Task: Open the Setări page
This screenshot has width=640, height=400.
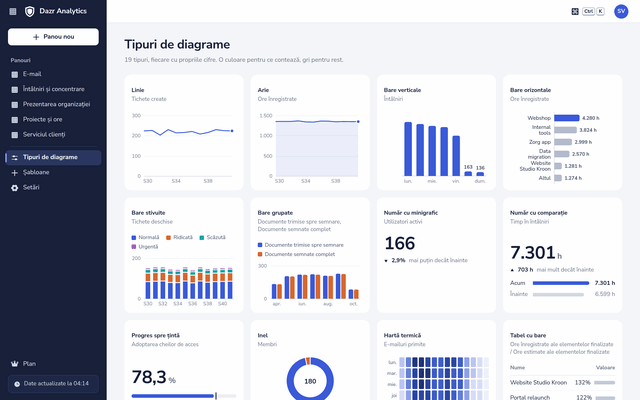Action: (x=53, y=188)
